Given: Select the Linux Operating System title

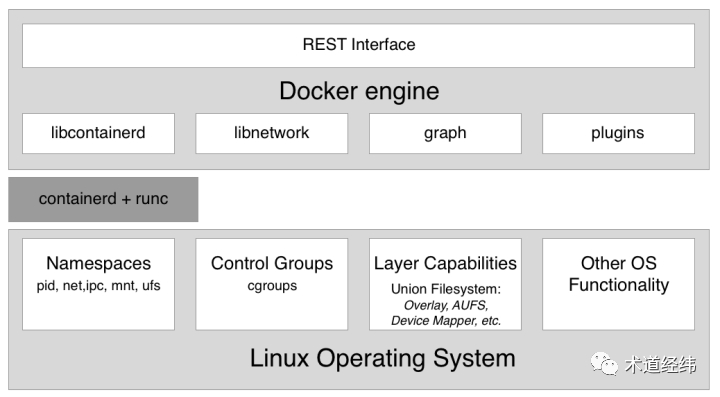Looking at the screenshot, I should pos(382,358).
